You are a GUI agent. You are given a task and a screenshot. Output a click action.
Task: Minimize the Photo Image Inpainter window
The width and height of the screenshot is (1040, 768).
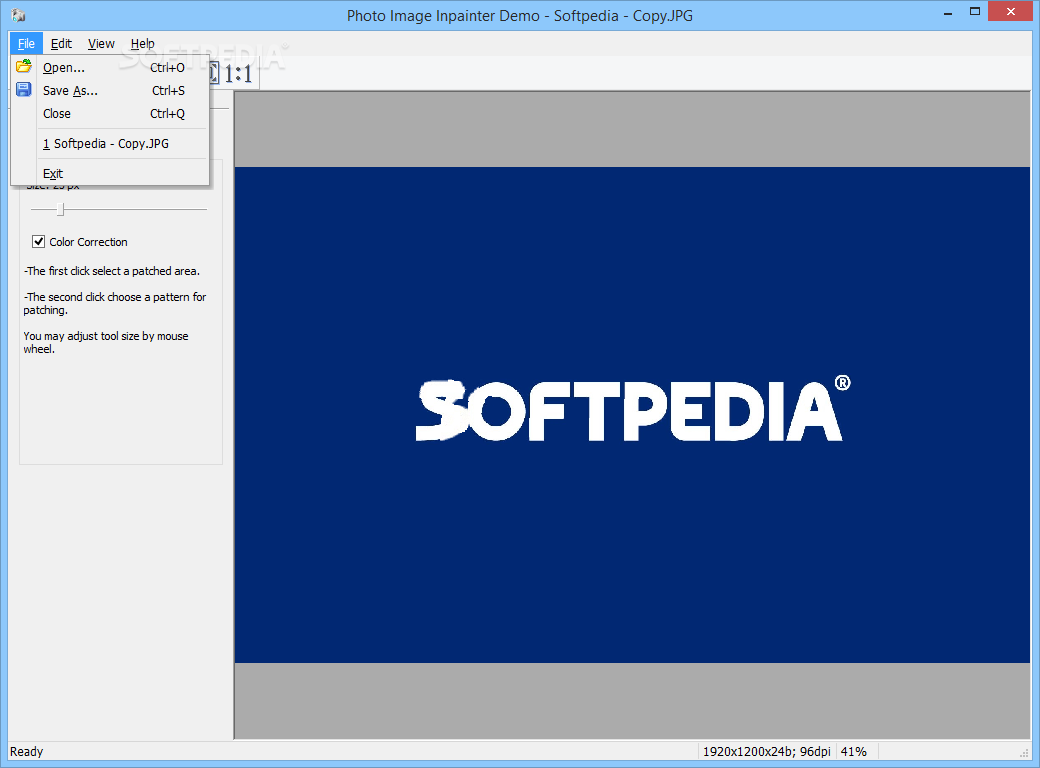[x=948, y=12]
